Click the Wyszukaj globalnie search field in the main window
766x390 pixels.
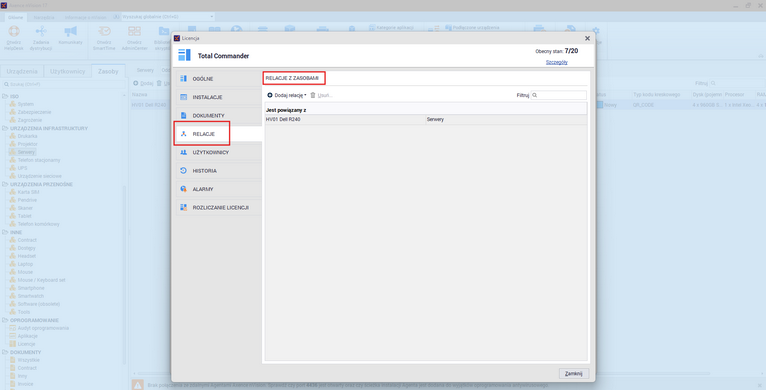pos(168,17)
